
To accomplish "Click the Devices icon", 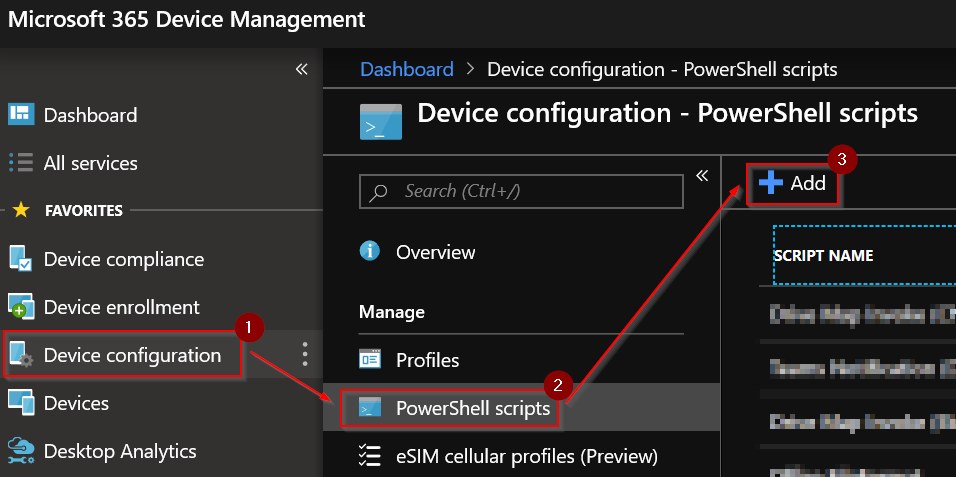I will (x=21, y=403).
